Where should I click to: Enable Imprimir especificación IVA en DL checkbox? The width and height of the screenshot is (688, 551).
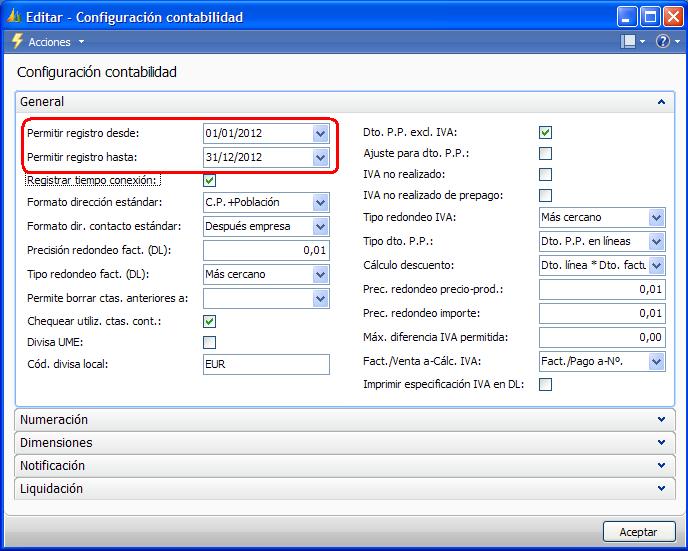(x=545, y=385)
